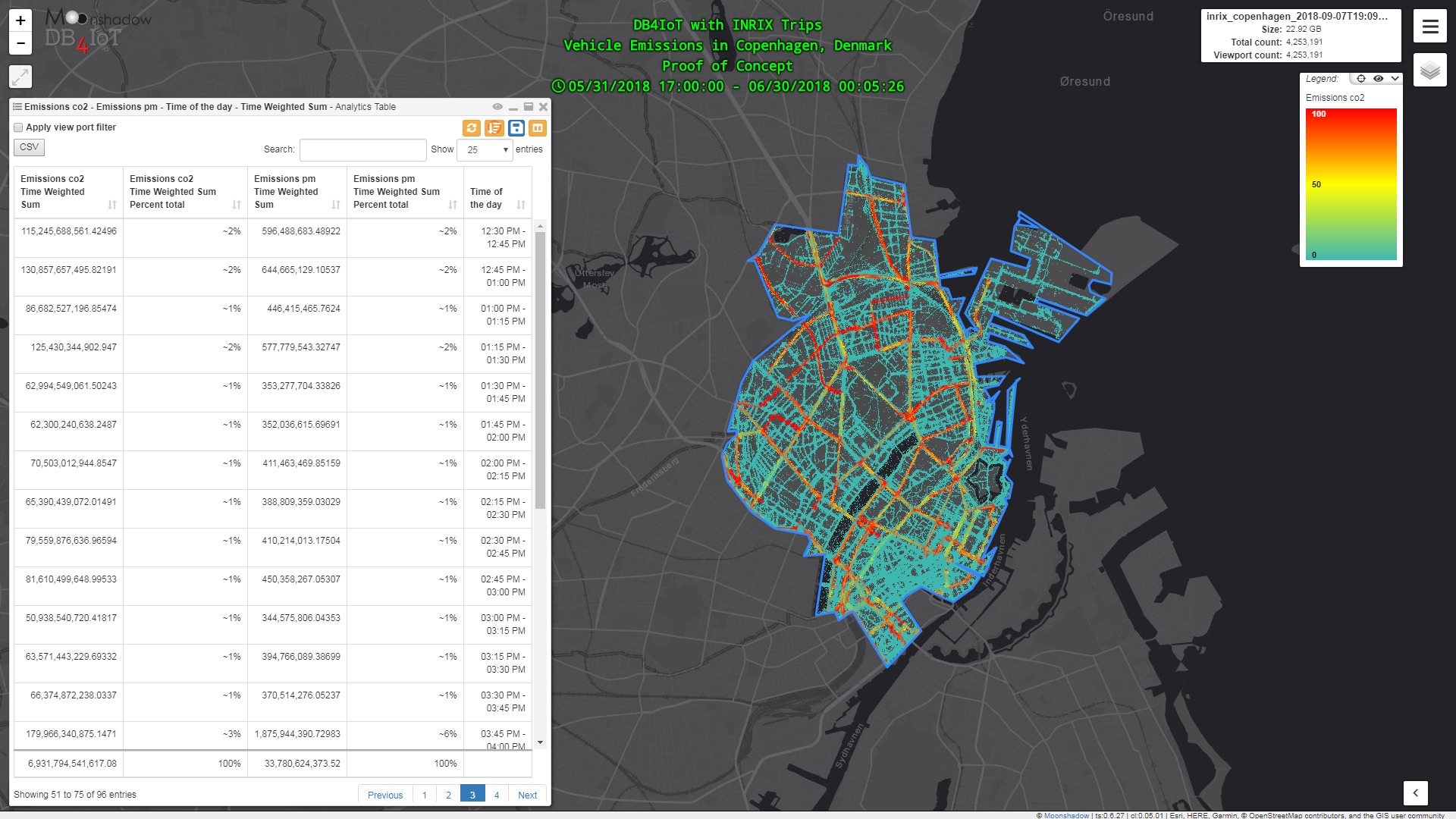Zoom in on the map
The height and width of the screenshot is (819, 1456).
click(x=20, y=20)
